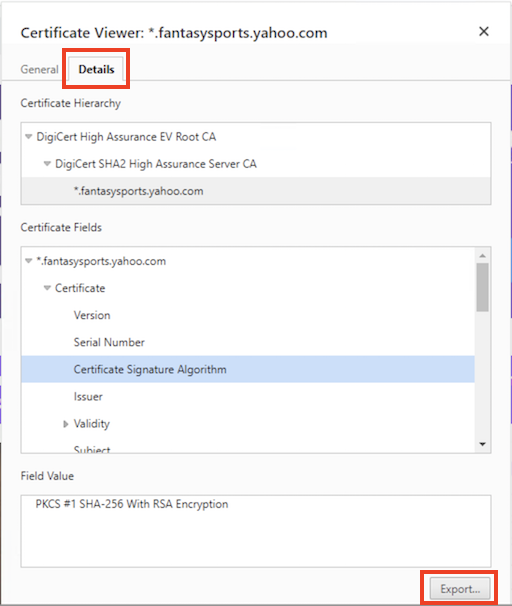Select the Certificate field node
The width and height of the screenshot is (512, 606).
pos(248,288)
